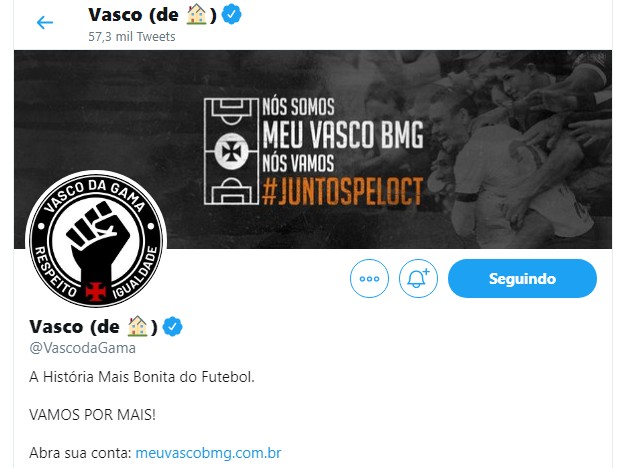Open the #JUNTOSPELOCT header banner image
The width and height of the screenshot is (623, 468).
coord(313,149)
